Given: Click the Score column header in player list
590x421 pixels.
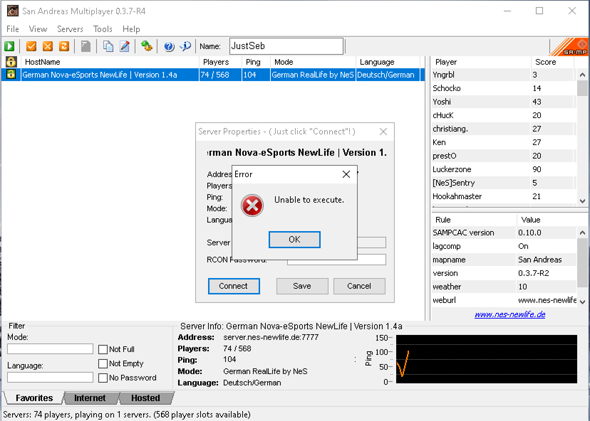Looking at the screenshot, I should pyautogui.click(x=552, y=62).
